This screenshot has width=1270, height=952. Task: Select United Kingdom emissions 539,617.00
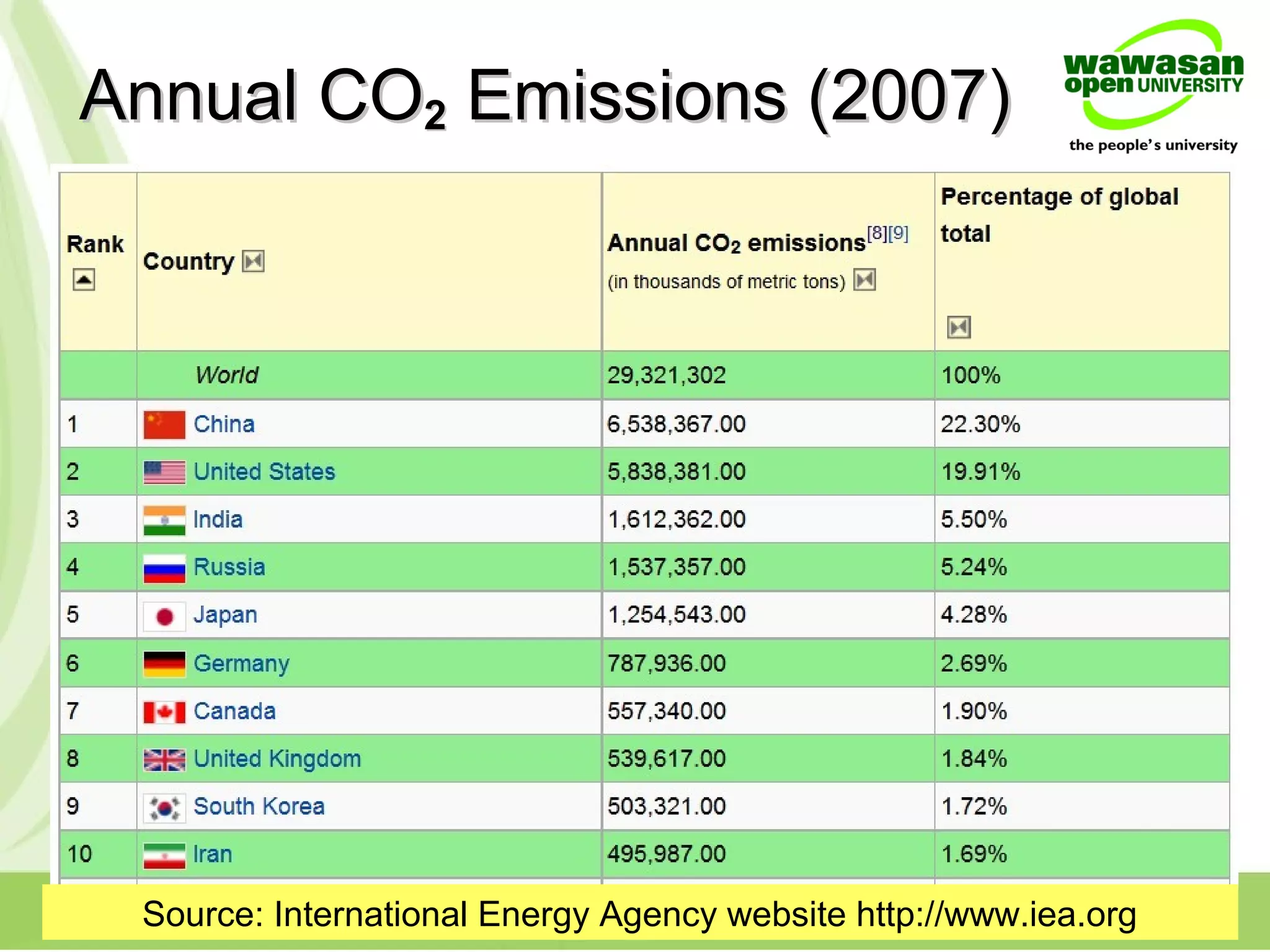pyautogui.click(x=667, y=759)
